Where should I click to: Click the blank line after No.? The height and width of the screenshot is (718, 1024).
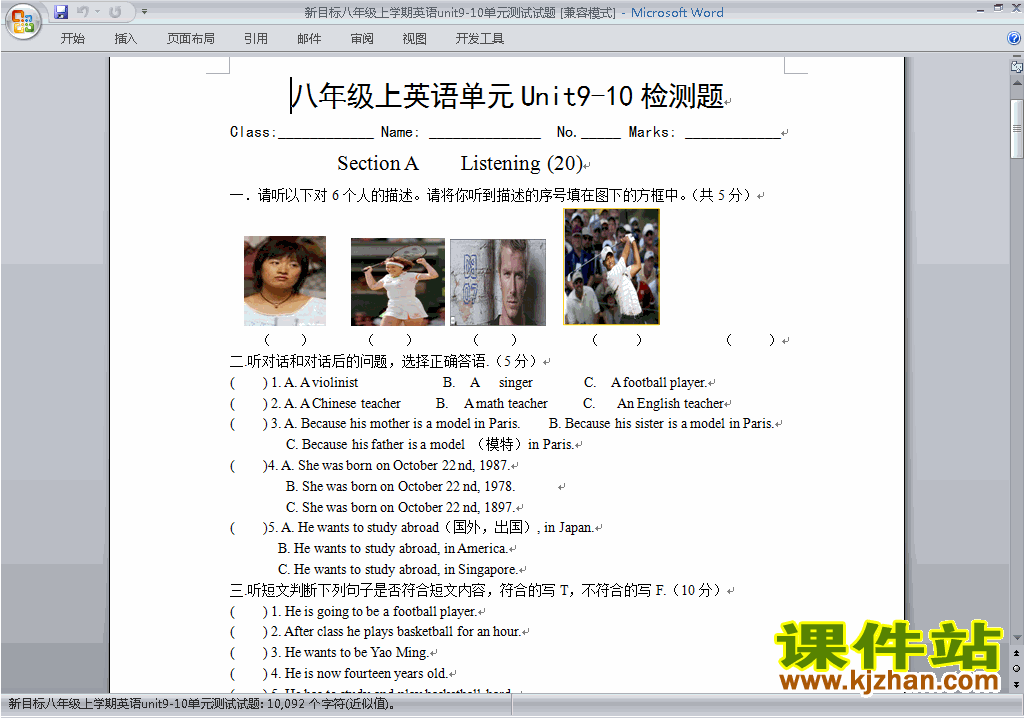click(601, 133)
